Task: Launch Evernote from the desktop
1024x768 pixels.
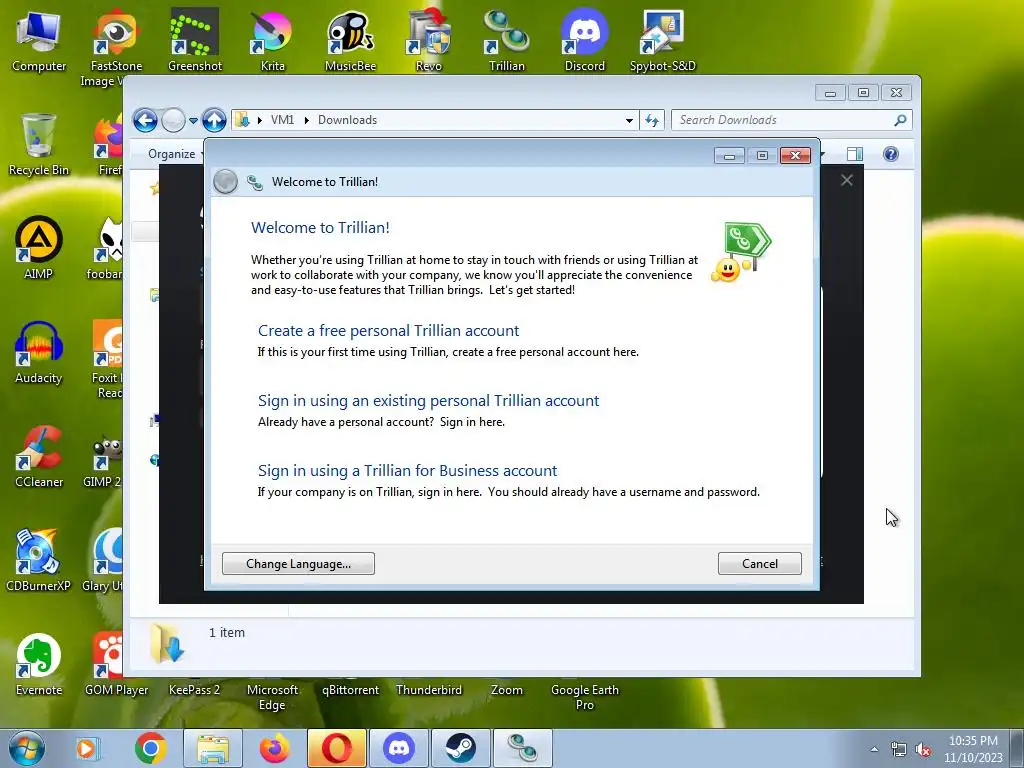Action: tap(39, 664)
